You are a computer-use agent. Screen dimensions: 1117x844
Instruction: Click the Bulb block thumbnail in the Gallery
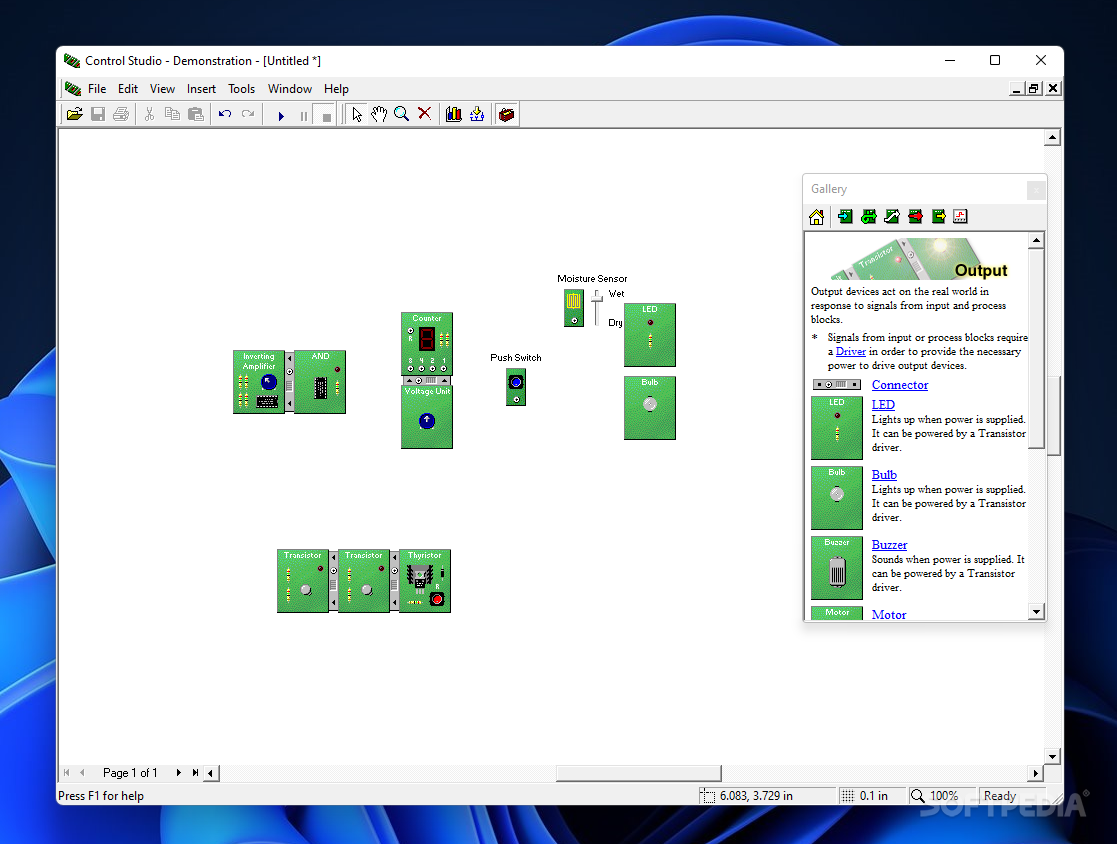coord(837,497)
